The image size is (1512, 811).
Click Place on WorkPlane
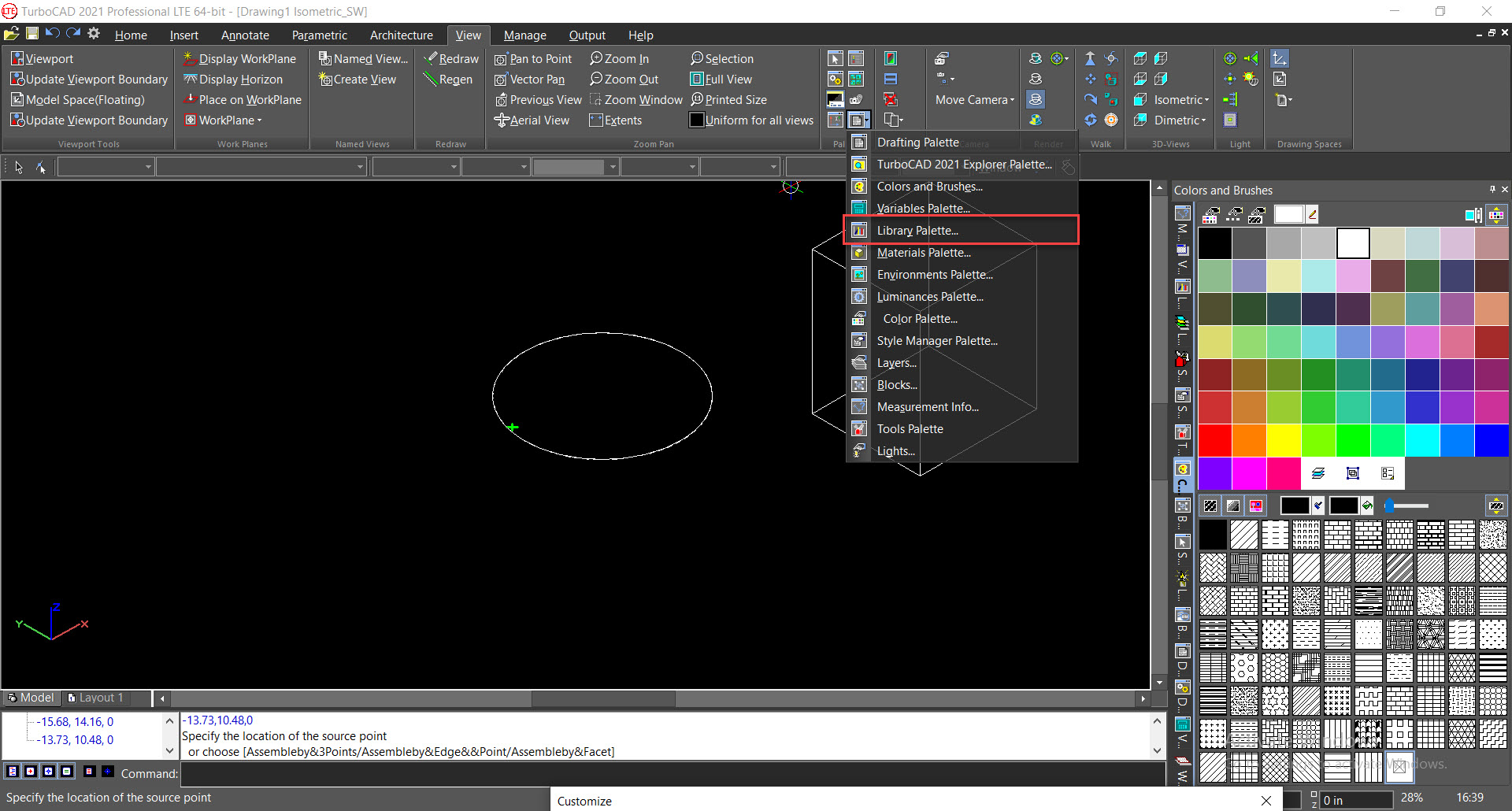point(243,100)
